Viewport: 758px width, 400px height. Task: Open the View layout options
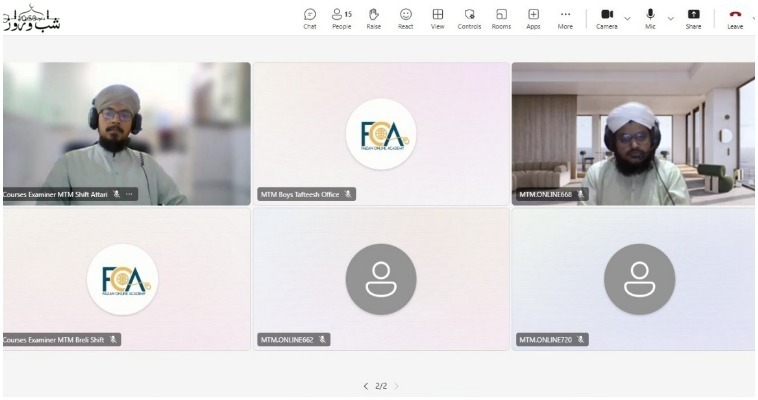coord(437,18)
